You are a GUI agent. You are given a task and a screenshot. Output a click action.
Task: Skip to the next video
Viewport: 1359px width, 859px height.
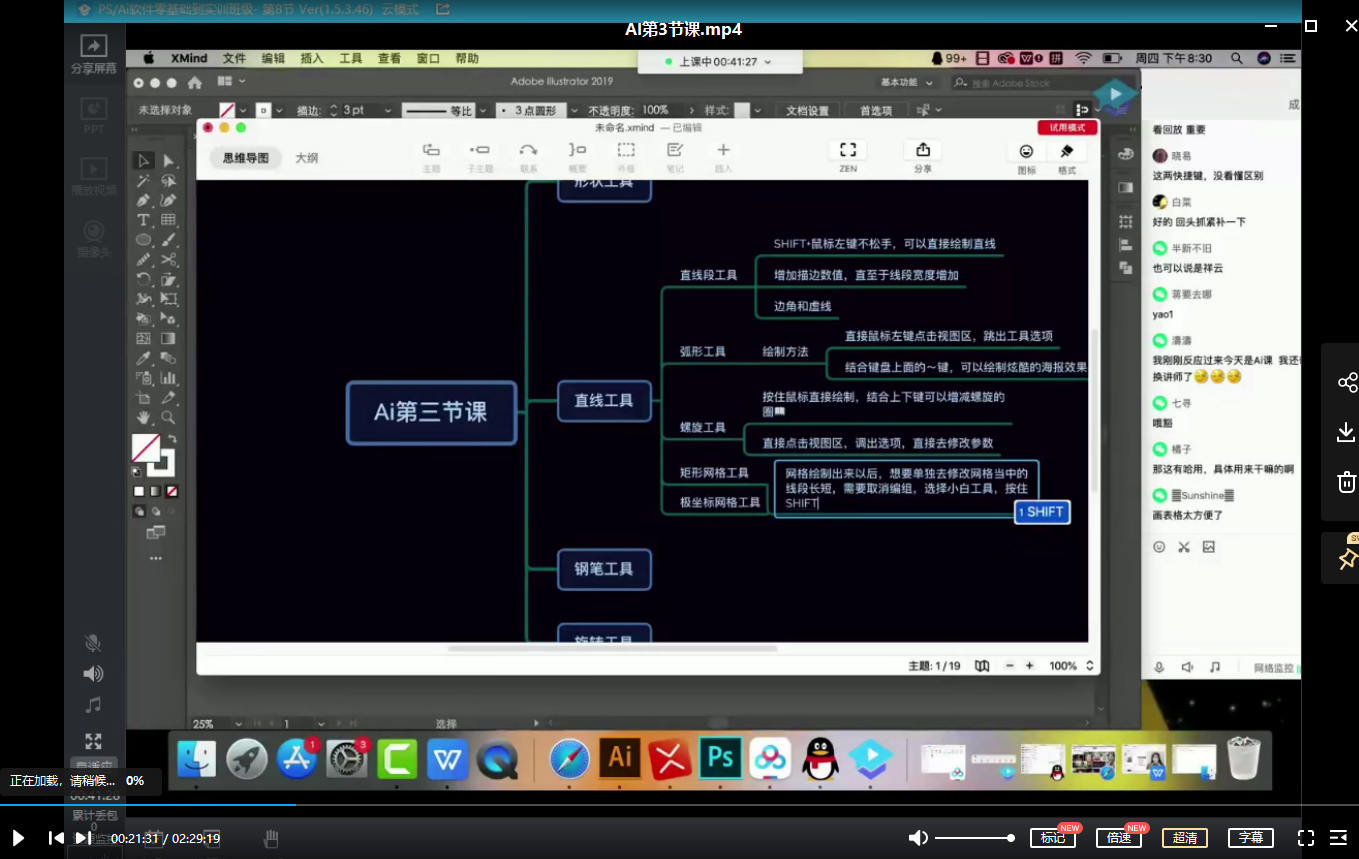84,838
